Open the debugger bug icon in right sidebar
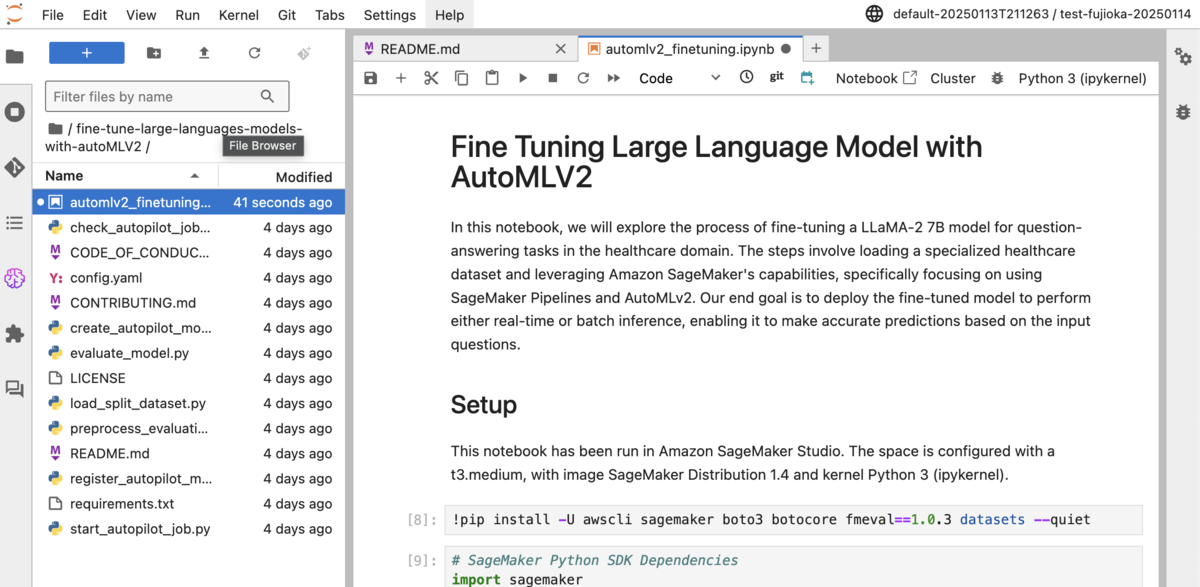Viewport: 1200px width, 587px height. pyautogui.click(x=1183, y=112)
